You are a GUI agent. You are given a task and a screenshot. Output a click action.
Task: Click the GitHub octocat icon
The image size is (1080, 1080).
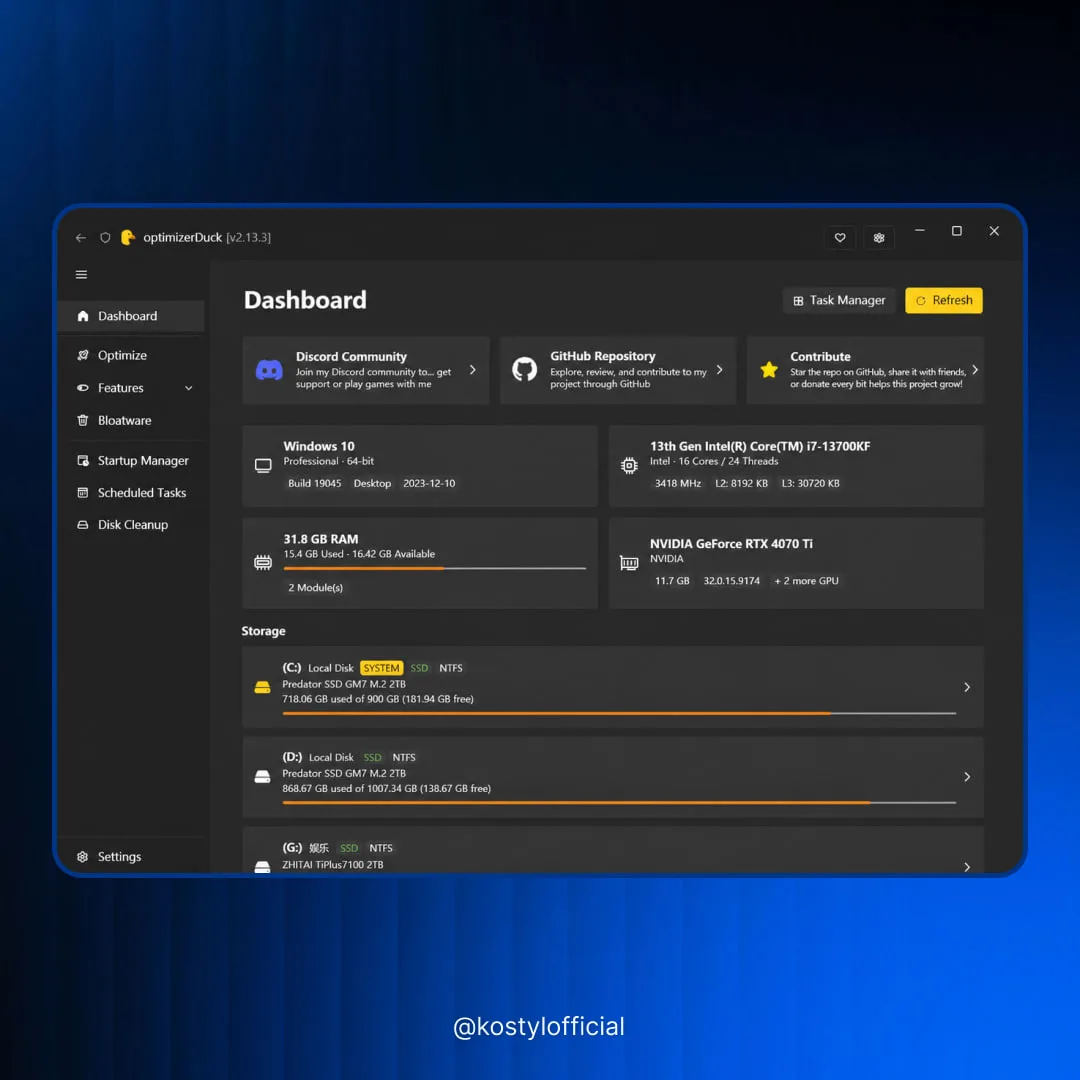point(524,370)
